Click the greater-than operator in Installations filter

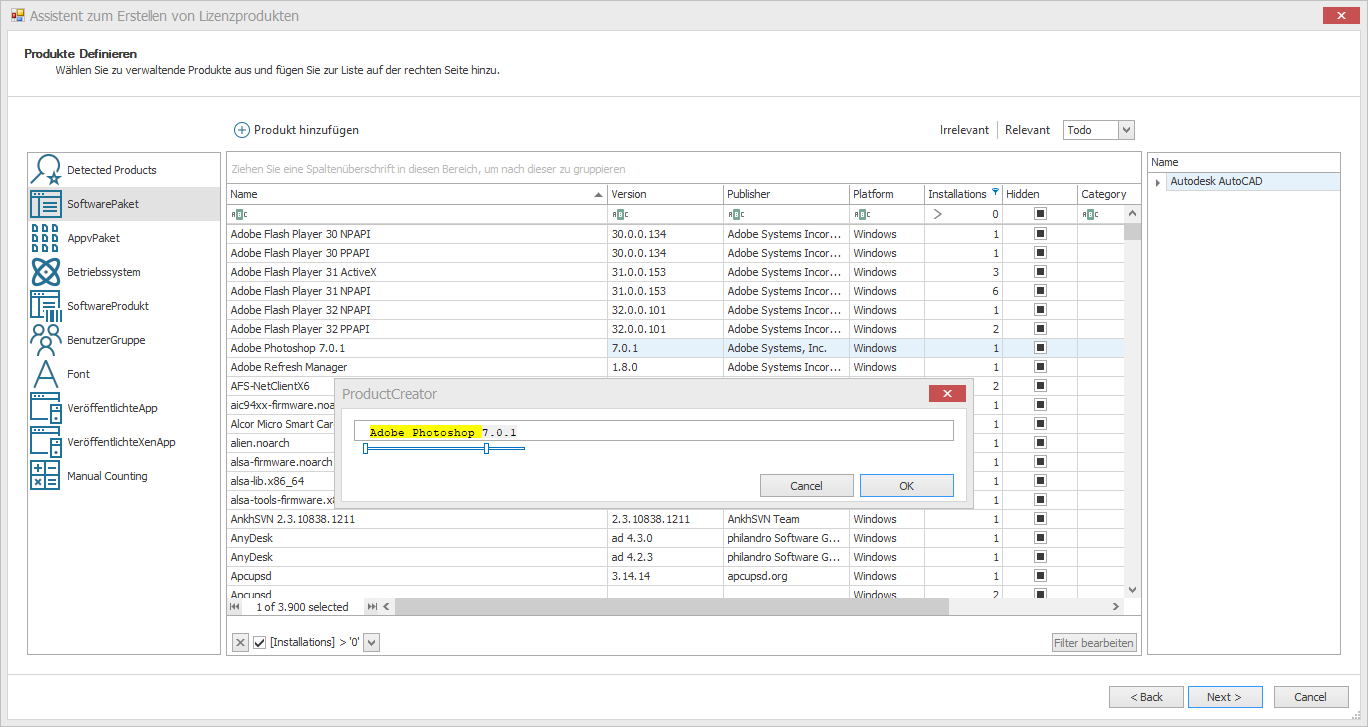point(937,214)
